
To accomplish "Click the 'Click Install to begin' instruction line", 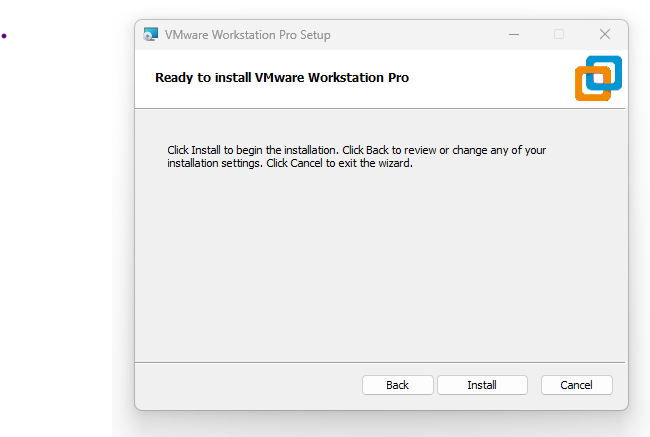I will (357, 150).
